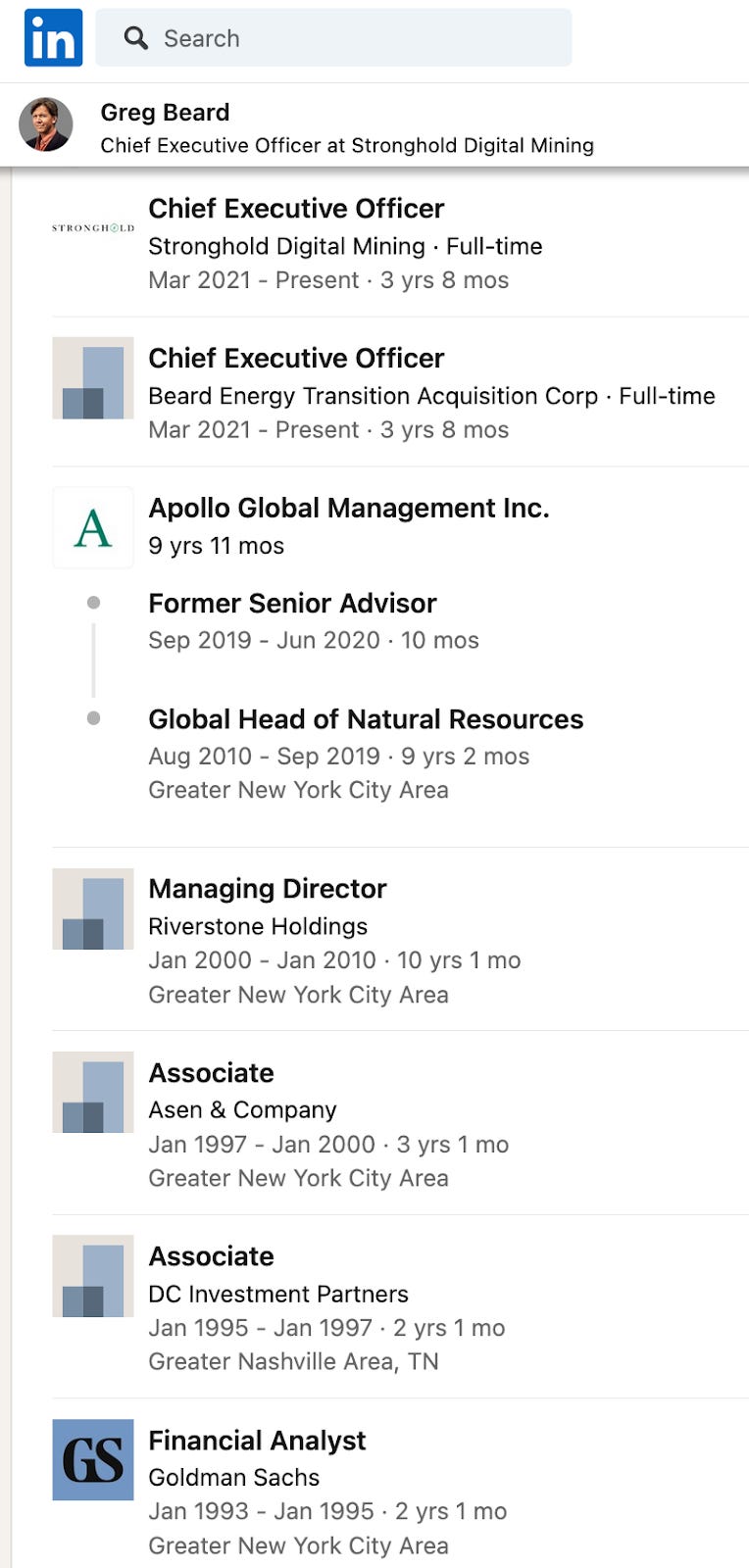Click the Goldman Sachs GS logo
Viewport: 749px width, 1568px height.
[x=93, y=1460]
